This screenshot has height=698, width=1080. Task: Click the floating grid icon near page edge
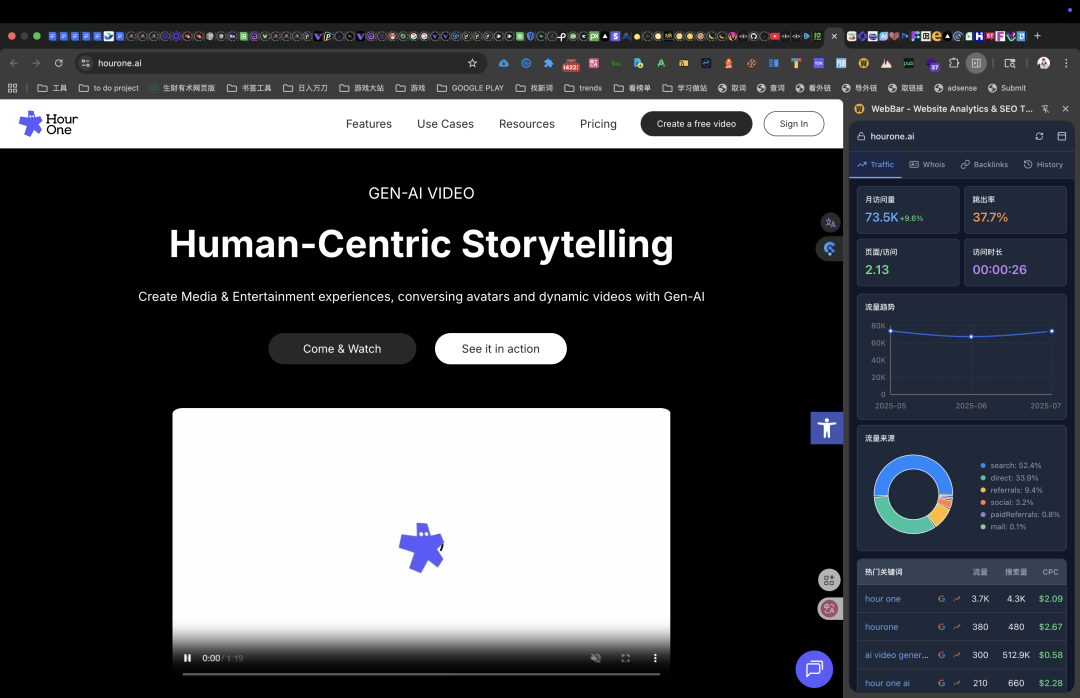pyautogui.click(x=829, y=580)
